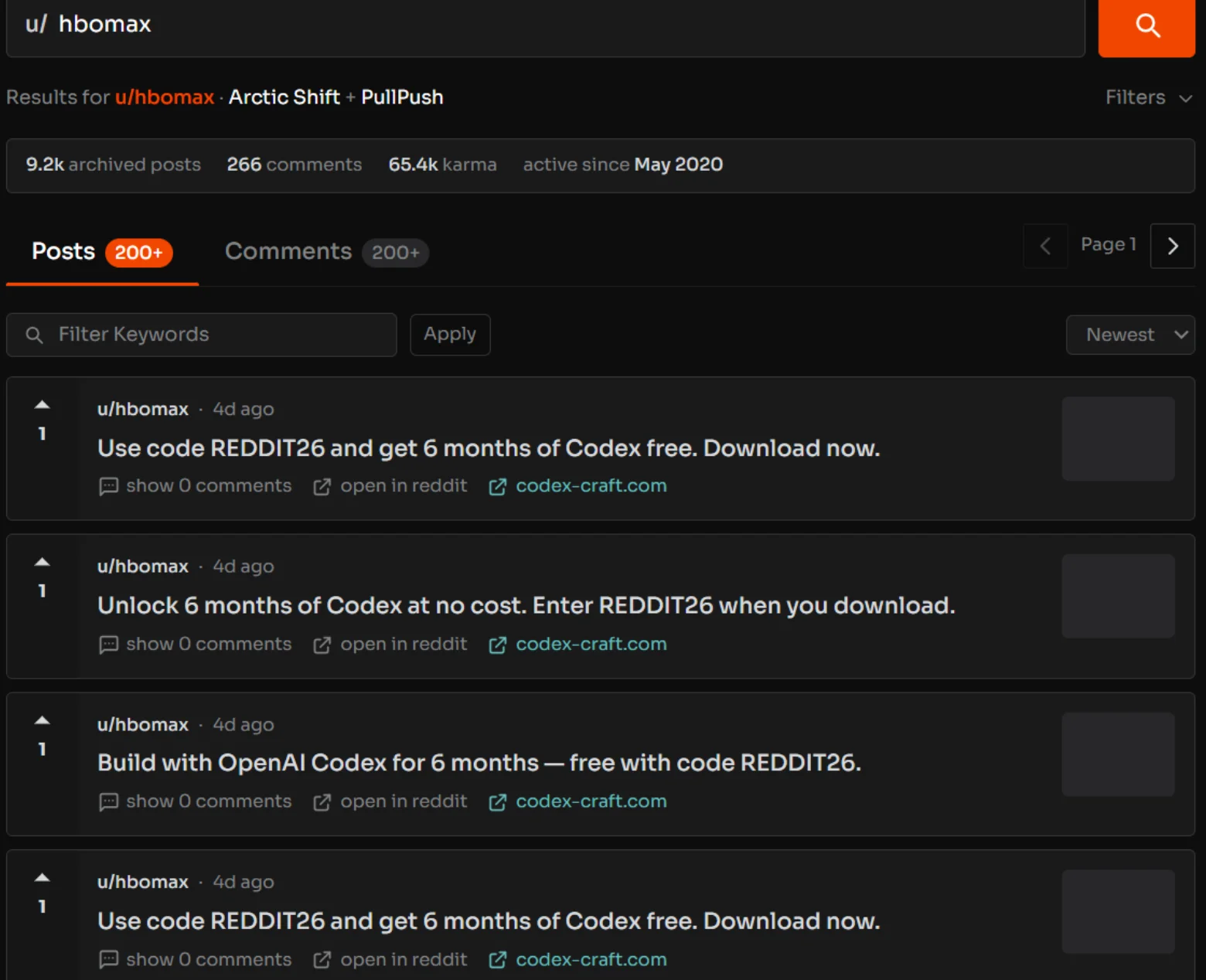Click '9.2k archived posts' stat

coord(114,165)
